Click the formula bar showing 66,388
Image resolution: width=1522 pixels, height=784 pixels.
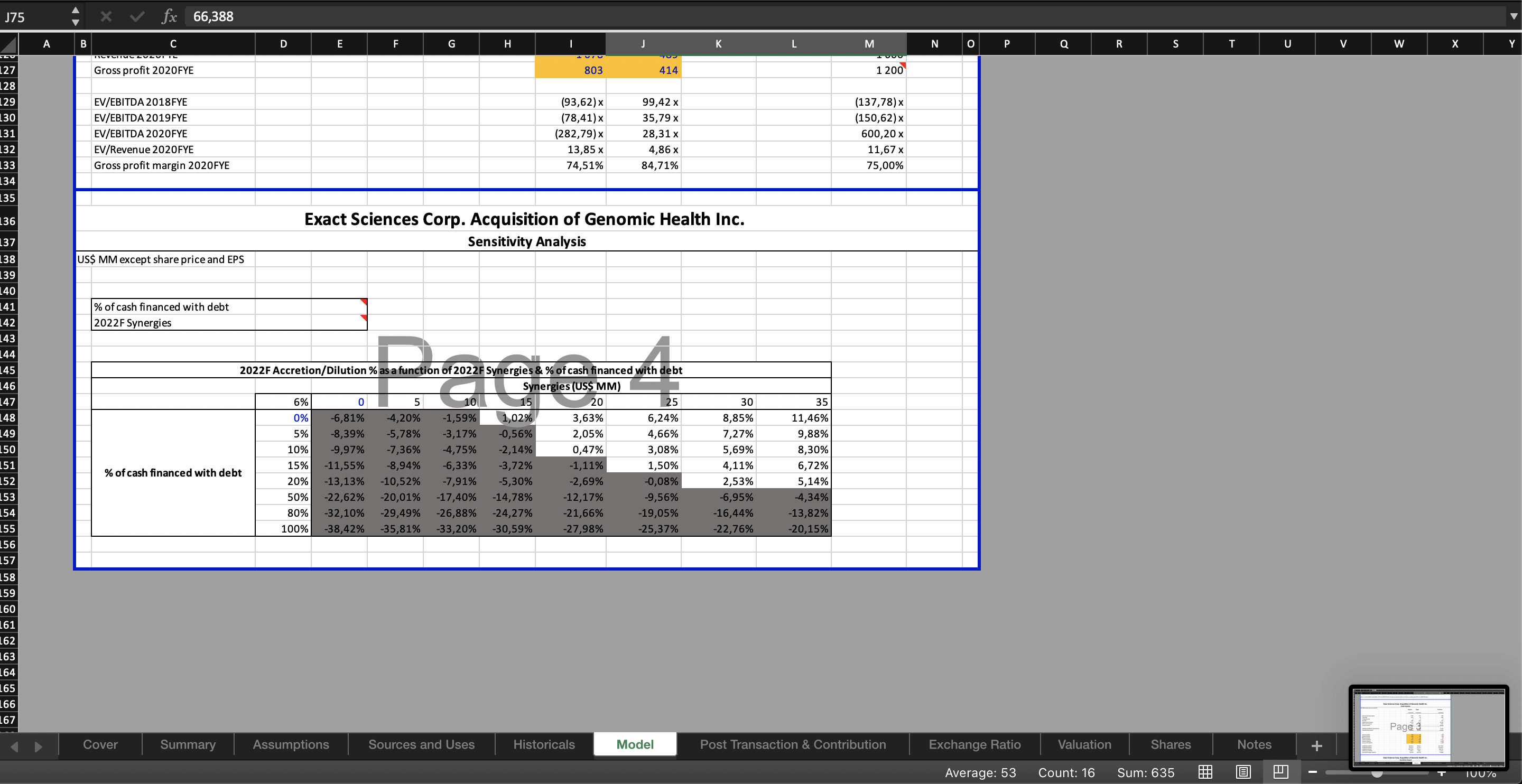(x=845, y=16)
